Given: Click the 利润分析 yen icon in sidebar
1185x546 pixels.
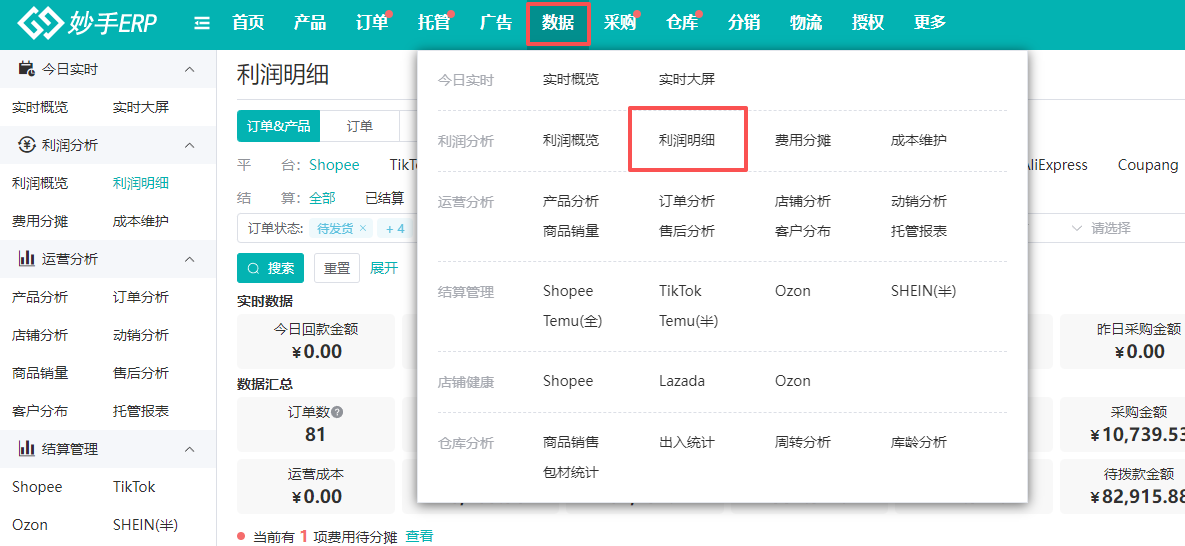Looking at the screenshot, I should point(26,145).
